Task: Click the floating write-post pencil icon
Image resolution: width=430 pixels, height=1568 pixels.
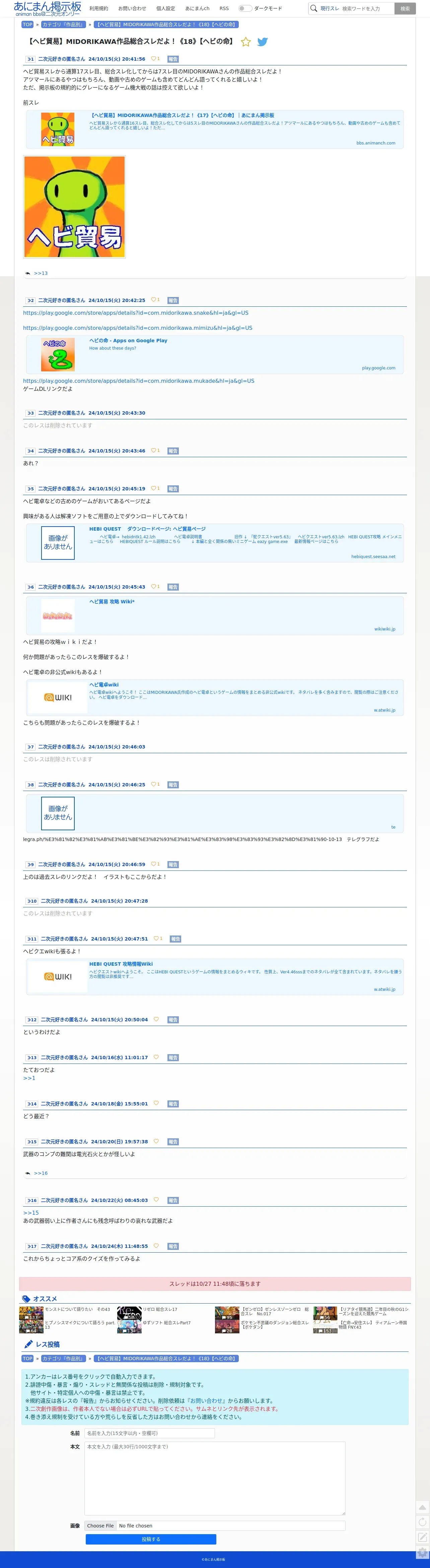Action: pos(422,1537)
